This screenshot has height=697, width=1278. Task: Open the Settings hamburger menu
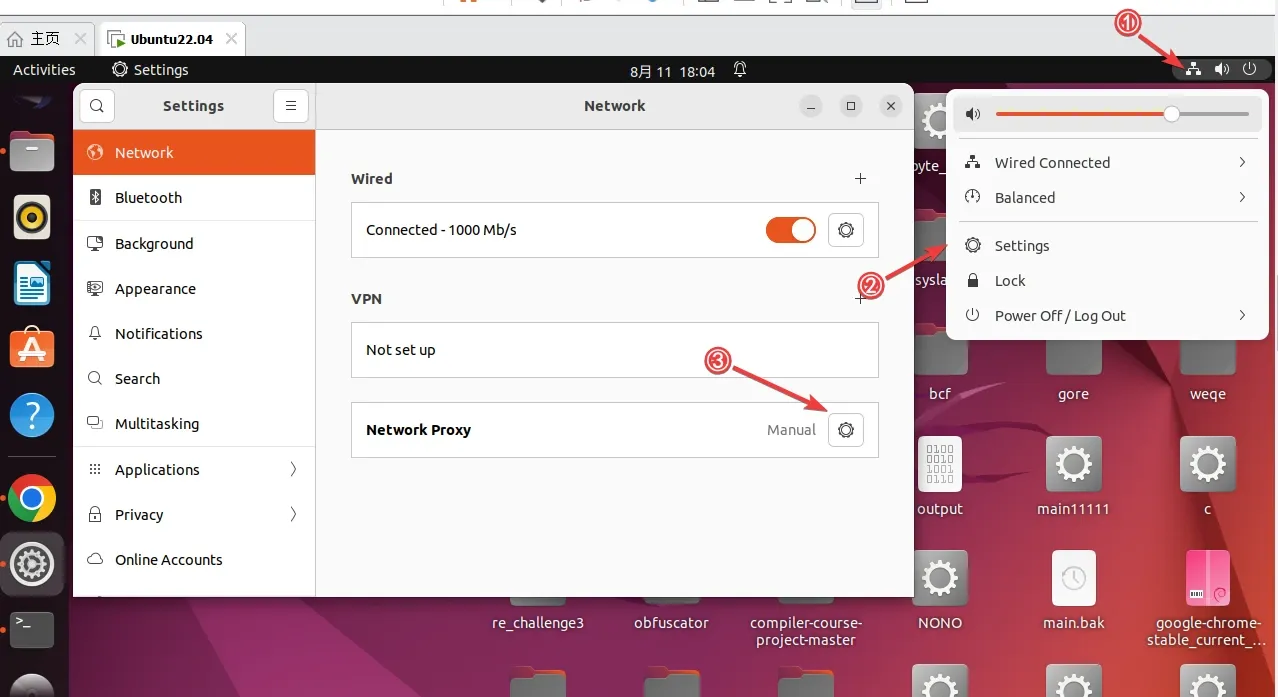(x=291, y=105)
